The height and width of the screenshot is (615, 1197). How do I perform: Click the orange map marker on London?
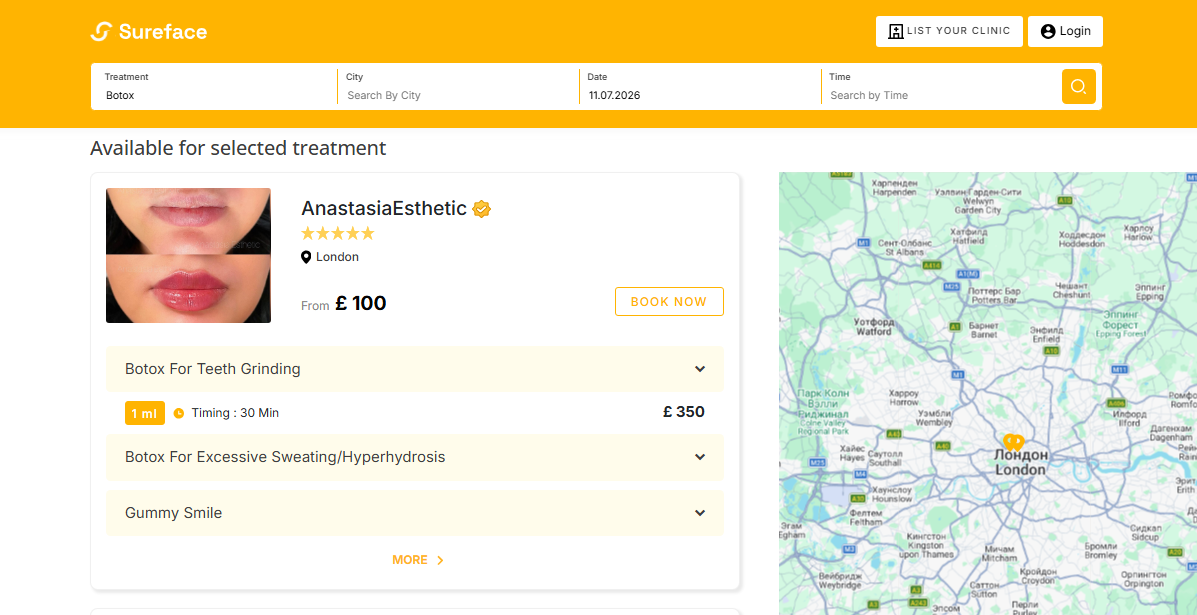[1013, 442]
